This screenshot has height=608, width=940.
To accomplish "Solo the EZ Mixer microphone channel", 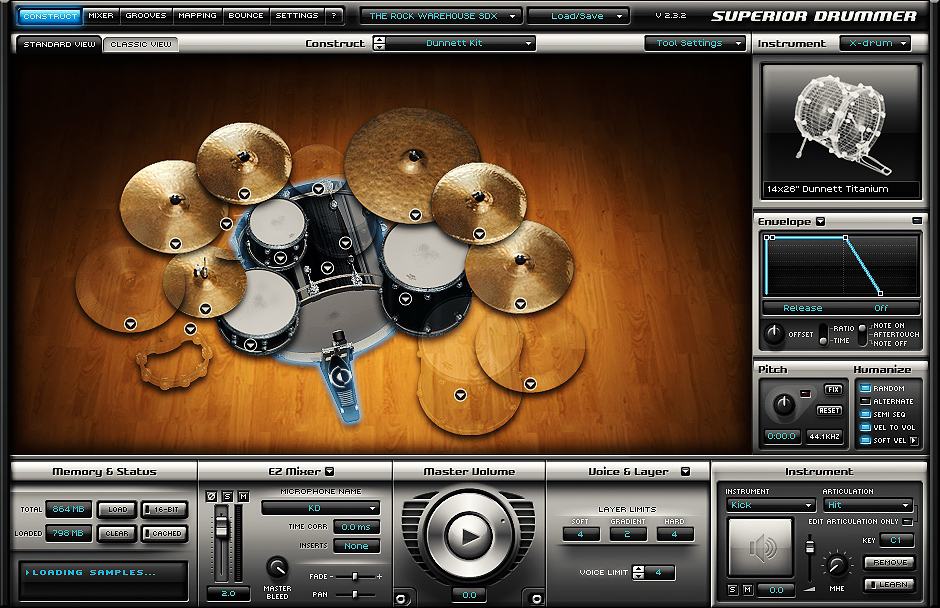I will (227, 496).
